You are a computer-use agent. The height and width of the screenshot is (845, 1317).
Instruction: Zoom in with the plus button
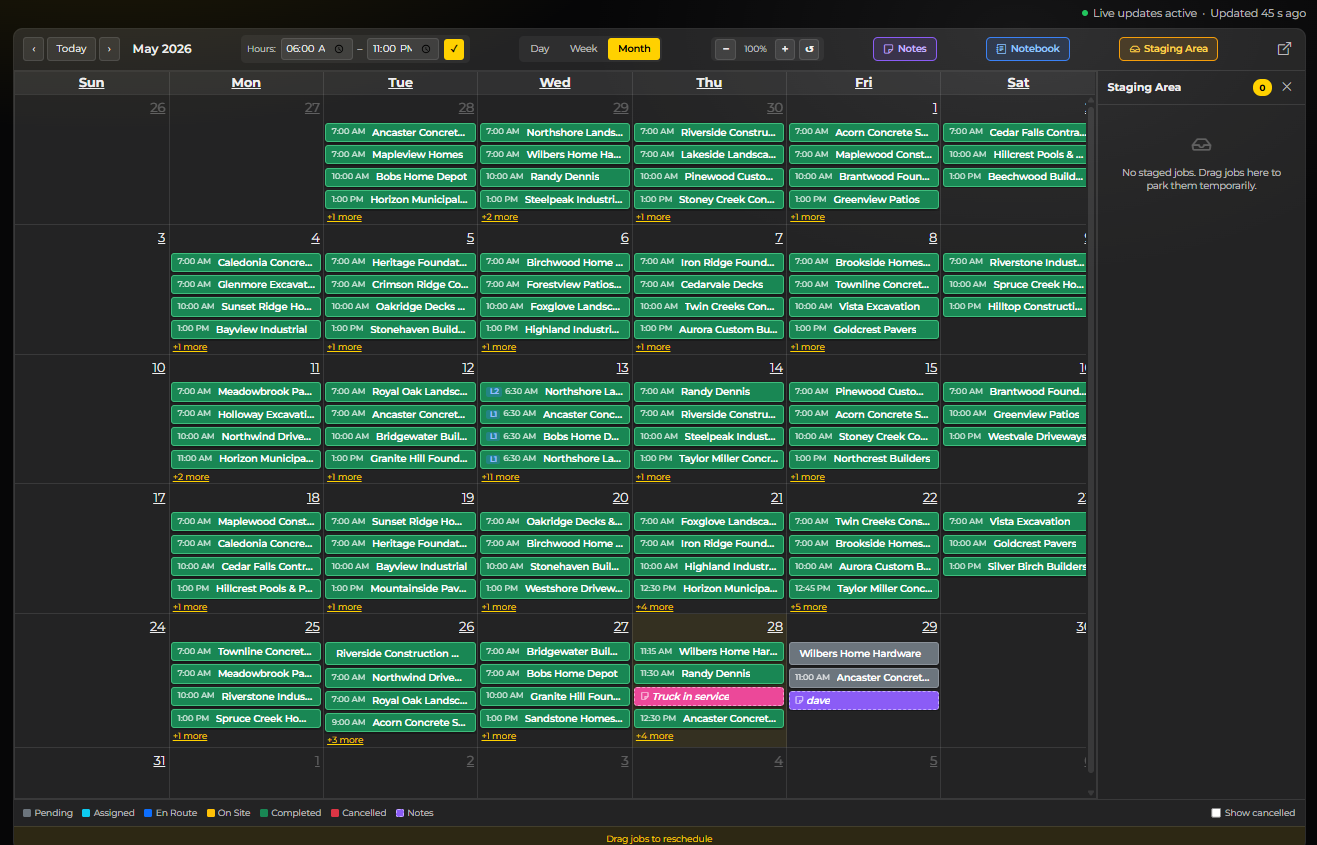(x=784, y=49)
